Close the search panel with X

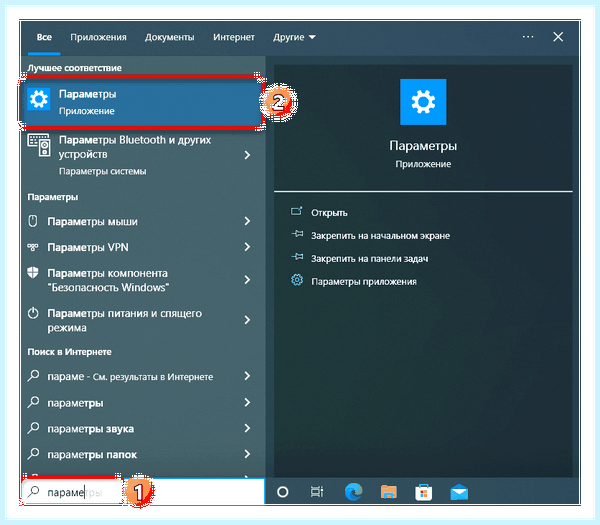click(558, 37)
